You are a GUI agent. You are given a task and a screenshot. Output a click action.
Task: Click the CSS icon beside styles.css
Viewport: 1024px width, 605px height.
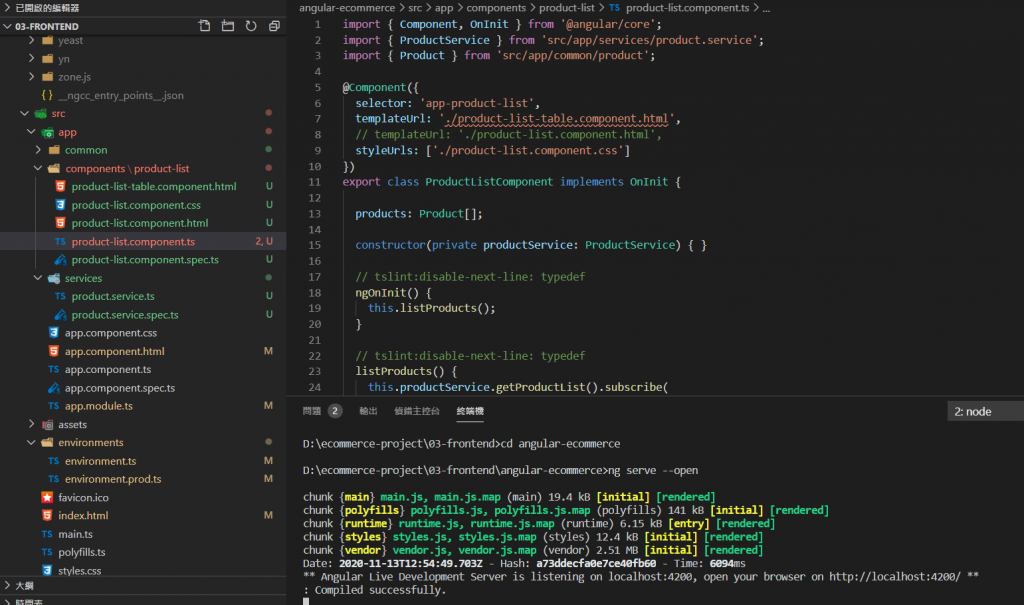47,570
